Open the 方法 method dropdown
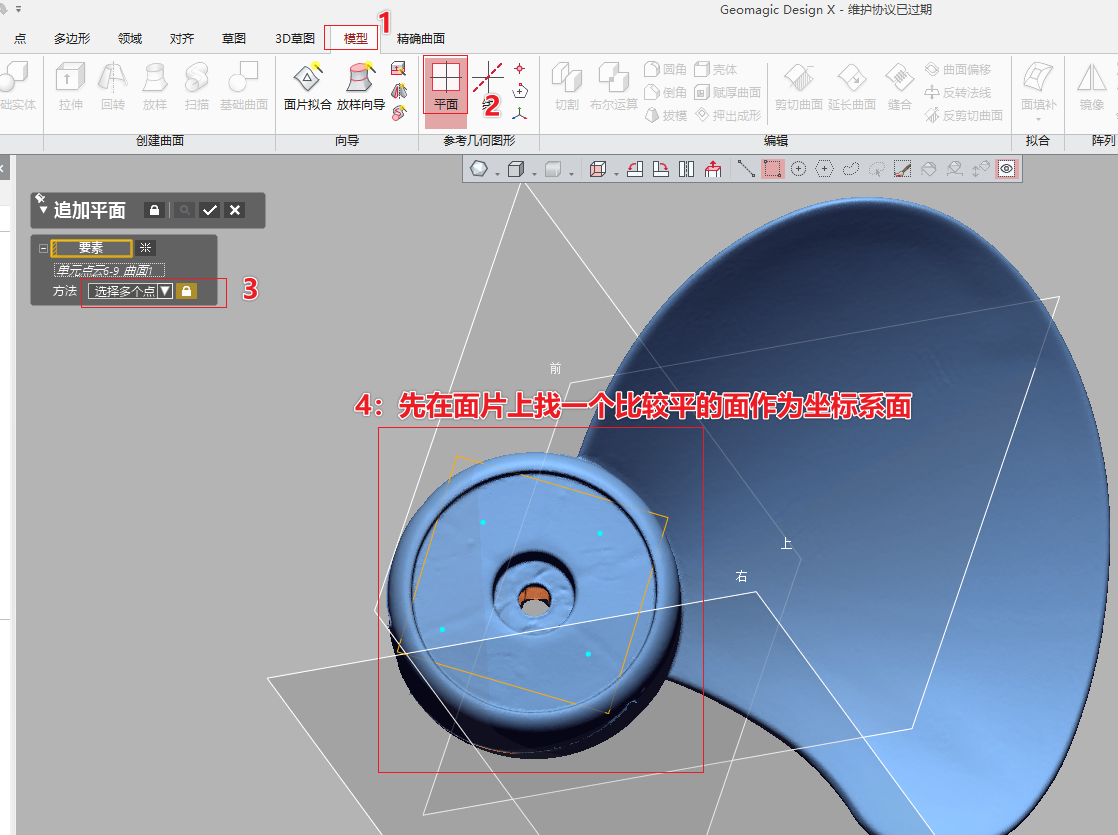 (x=166, y=290)
